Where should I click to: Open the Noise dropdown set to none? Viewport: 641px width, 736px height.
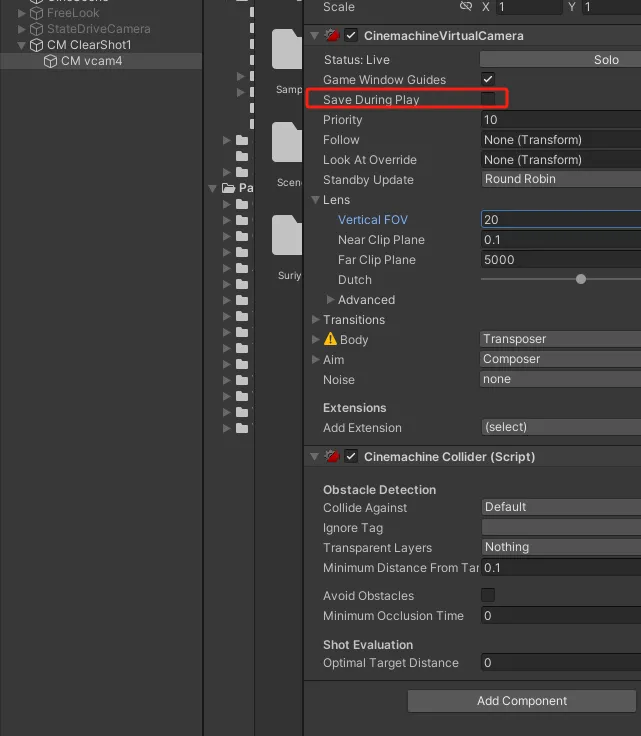tap(561, 379)
